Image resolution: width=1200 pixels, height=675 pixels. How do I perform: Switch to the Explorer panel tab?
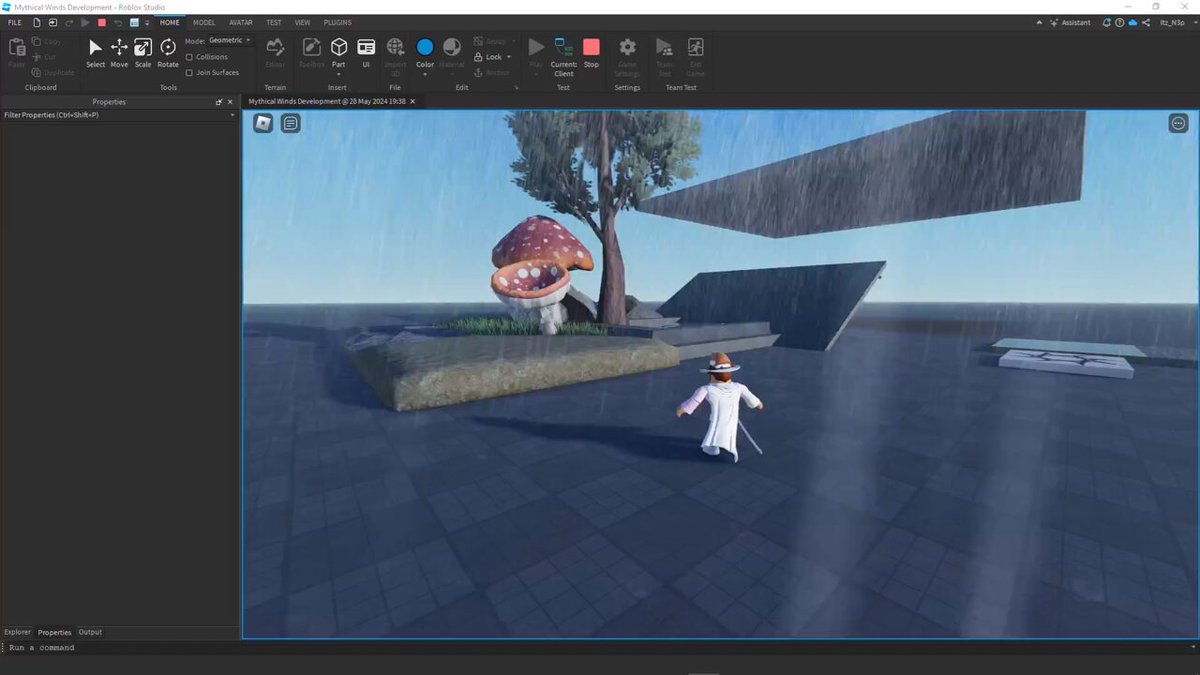[17, 632]
